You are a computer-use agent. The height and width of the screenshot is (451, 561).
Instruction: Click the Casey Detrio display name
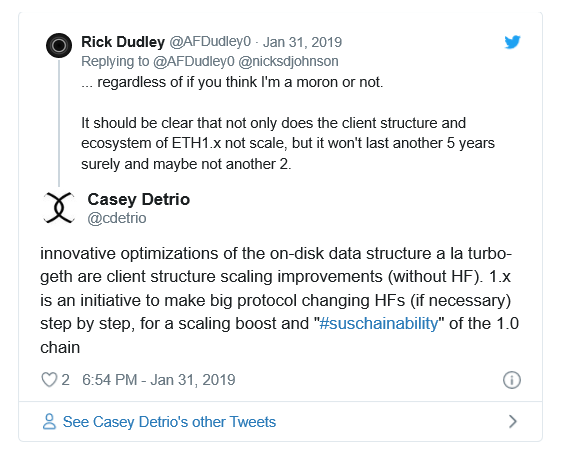click(x=138, y=200)
